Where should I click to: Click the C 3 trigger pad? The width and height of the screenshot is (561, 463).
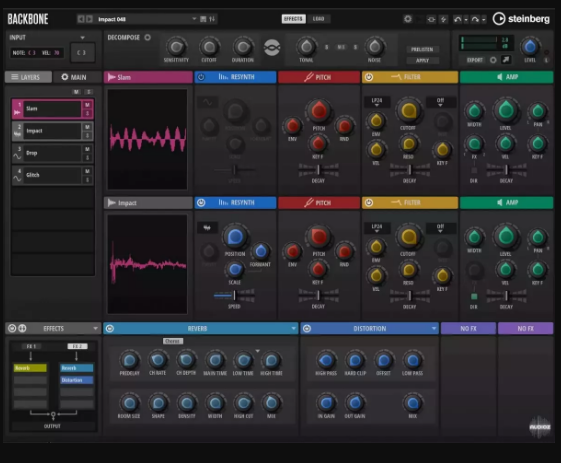pyautogui.click(x=82, y=53)
